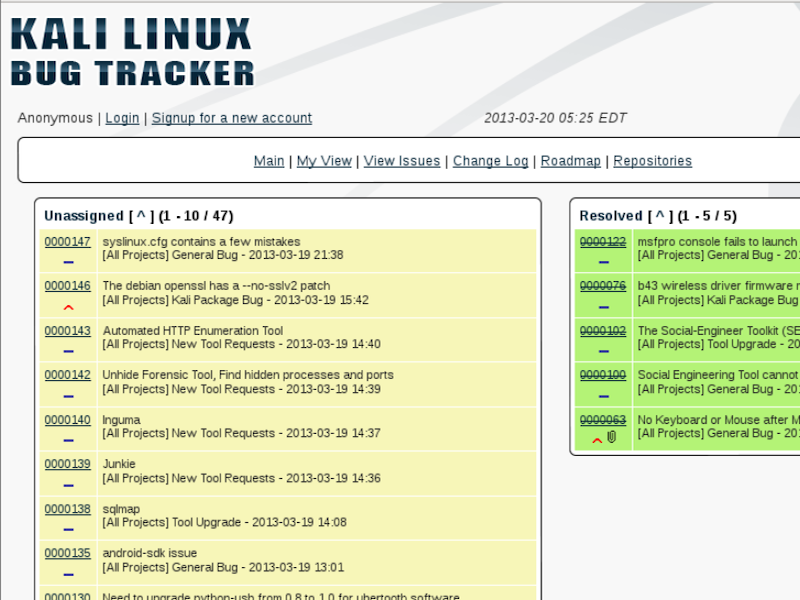Click Signup for a new account
Viewport: 800px width, 600px height.
tap(231, 118)
